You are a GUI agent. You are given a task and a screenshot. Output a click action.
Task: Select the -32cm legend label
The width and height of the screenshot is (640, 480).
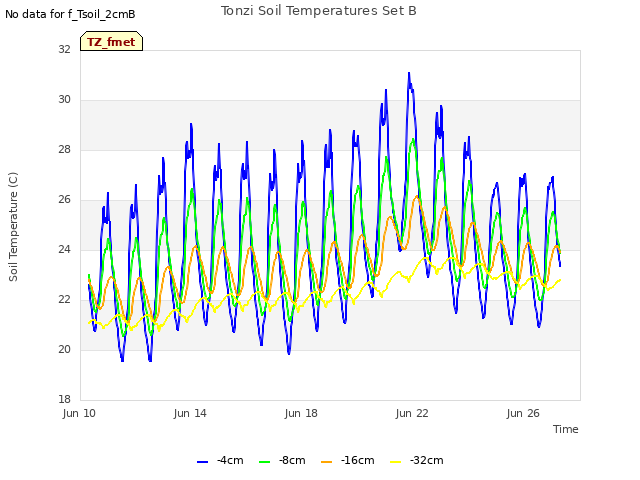pyautogui.click(x=427, y=460)
